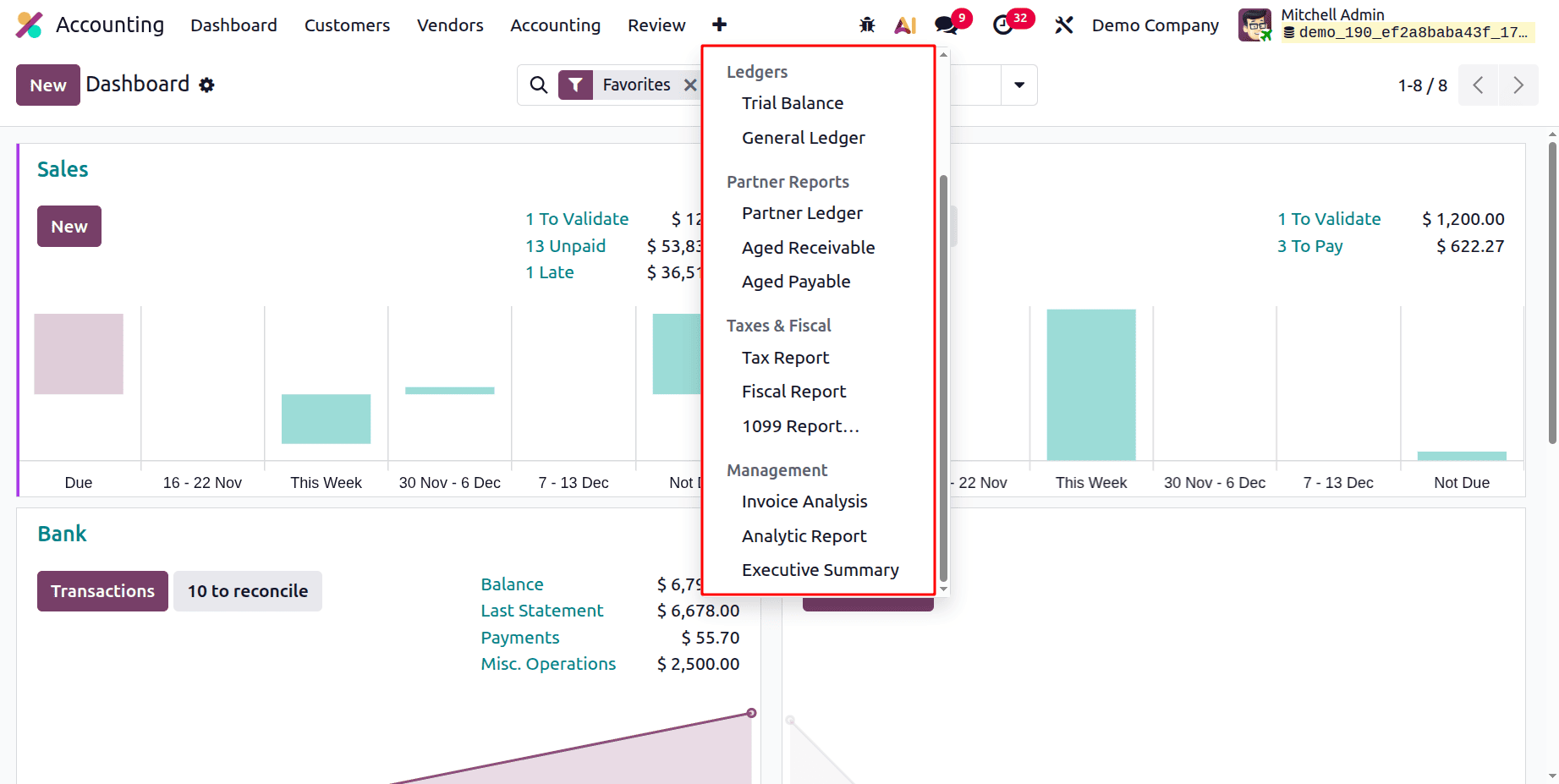Open the activities clock icon
Viewport: 1559px width, 784px height.
[1003, 25]
